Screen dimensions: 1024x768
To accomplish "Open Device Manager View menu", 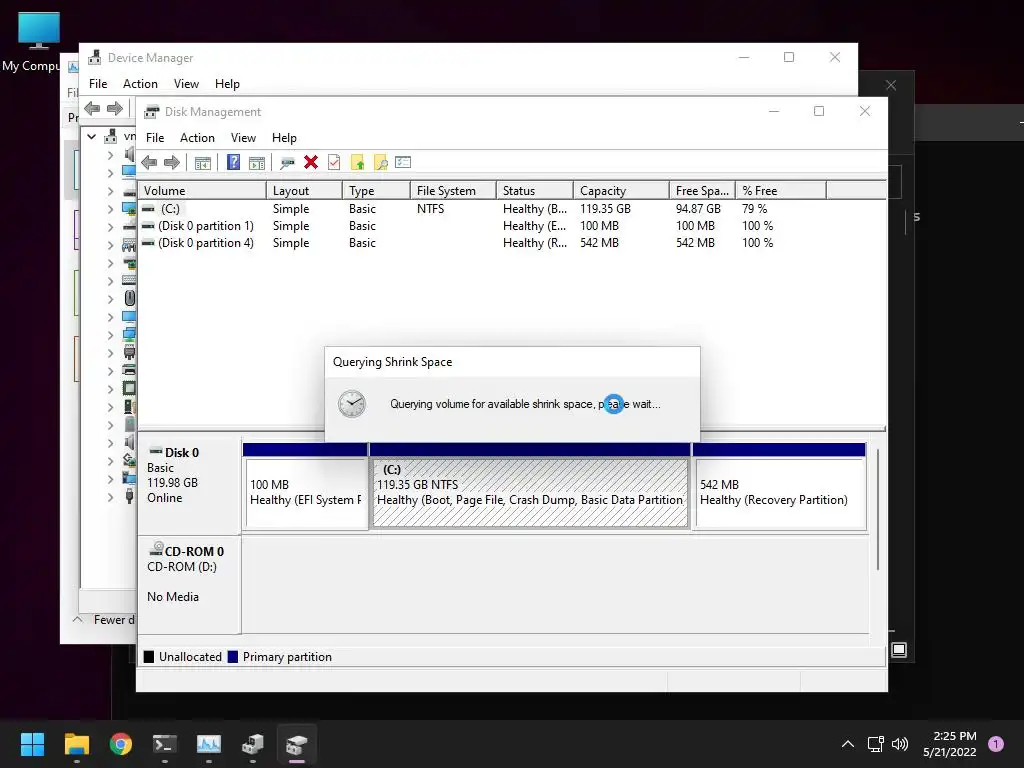I will click(186, 84).
